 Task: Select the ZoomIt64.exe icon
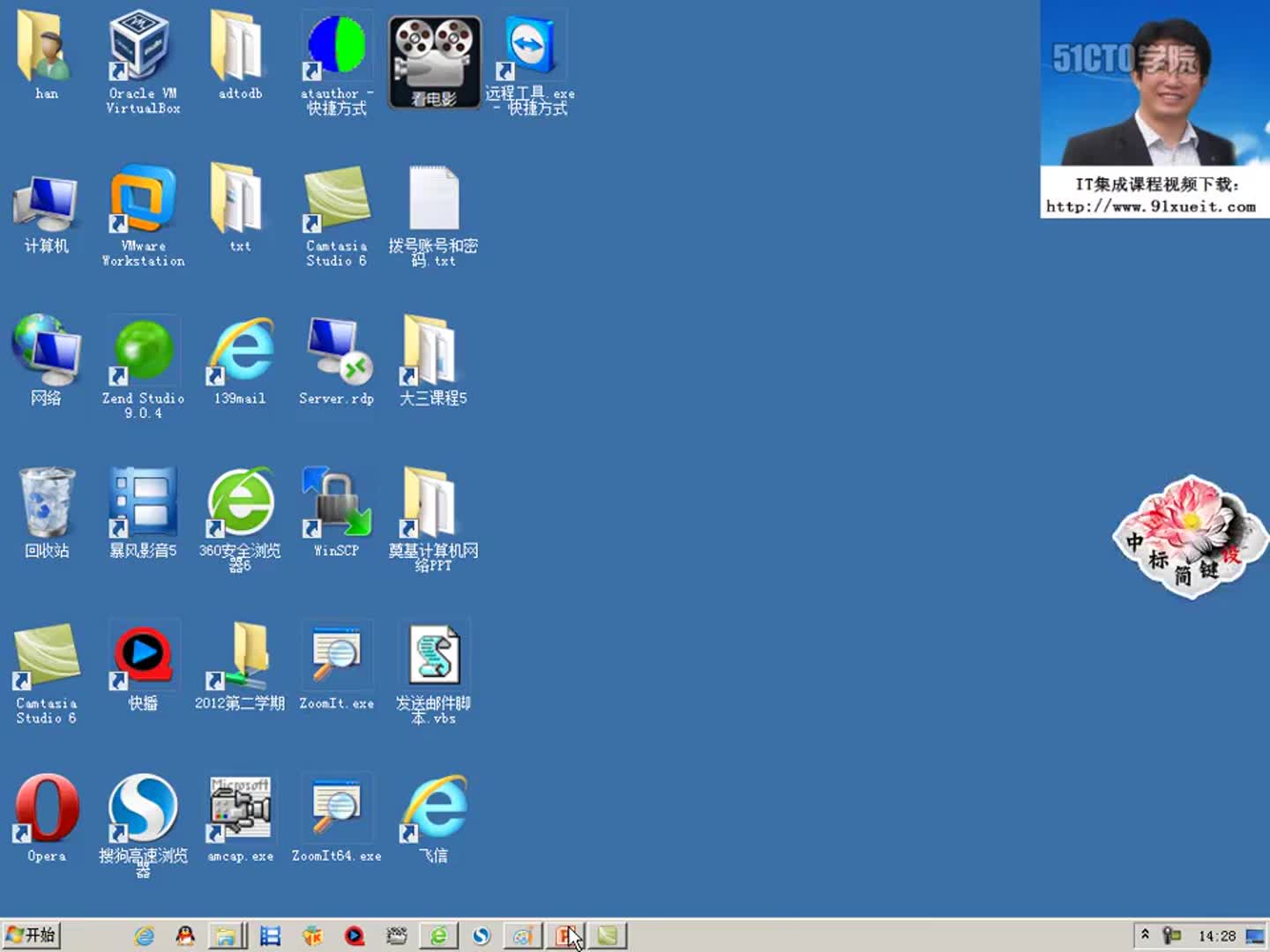coord(336,819)
